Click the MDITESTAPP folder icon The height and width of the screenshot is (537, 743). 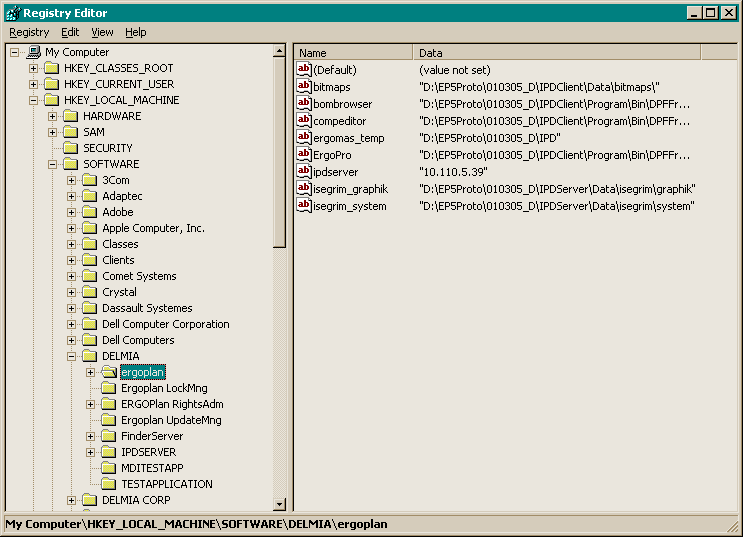pyautogui.click(x=108, y=468)
